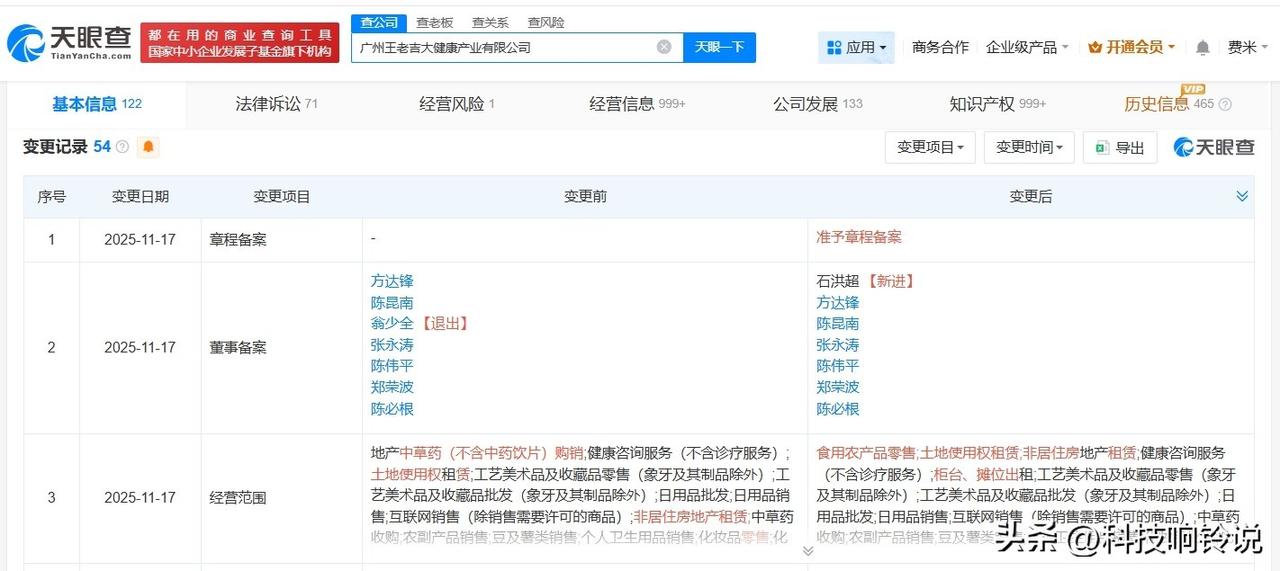Click the 序号 column header
This screenshot has height=571, width=1280.
[52, 197]
